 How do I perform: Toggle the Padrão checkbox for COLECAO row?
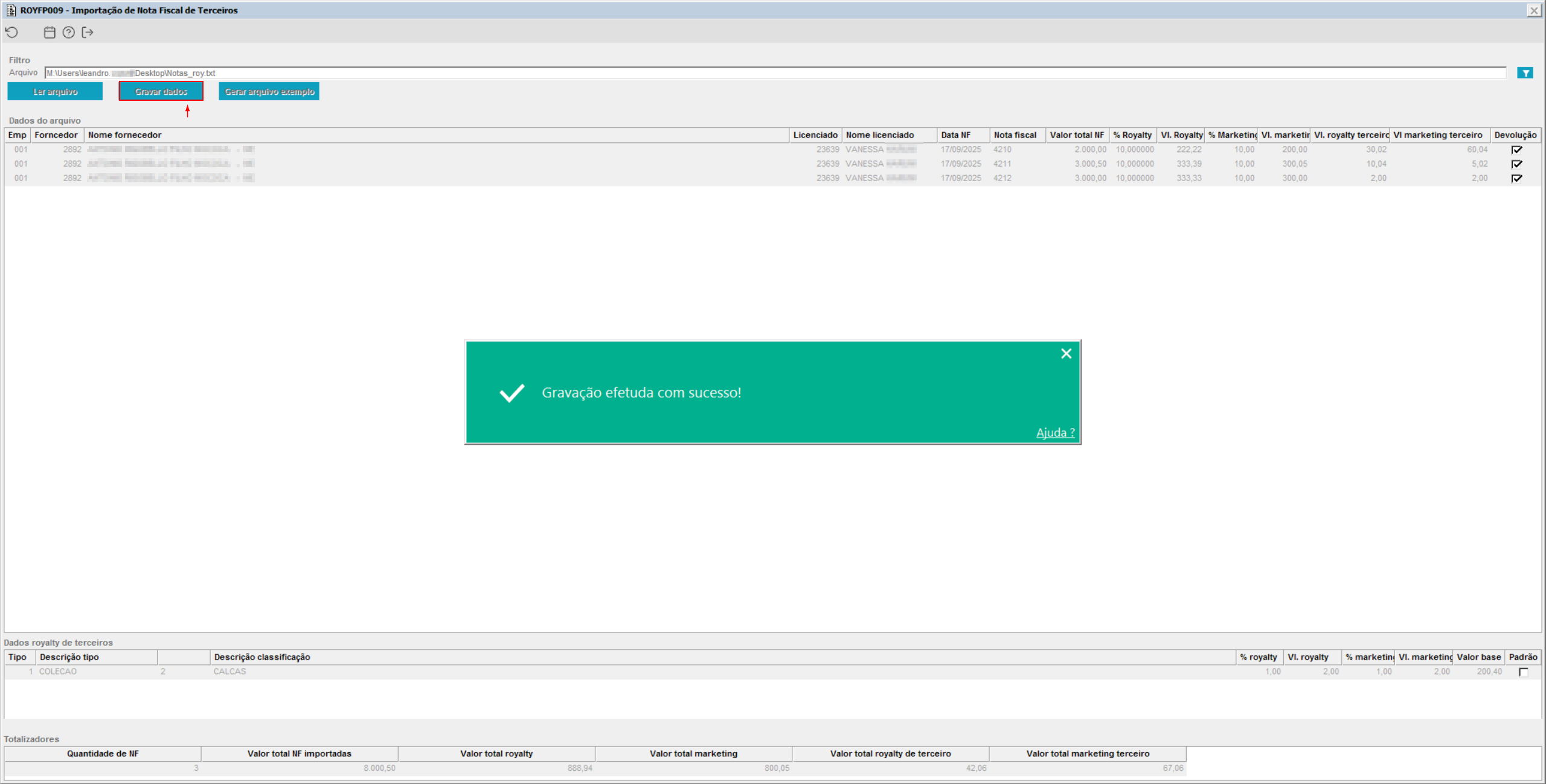[x=1523, y=672]
